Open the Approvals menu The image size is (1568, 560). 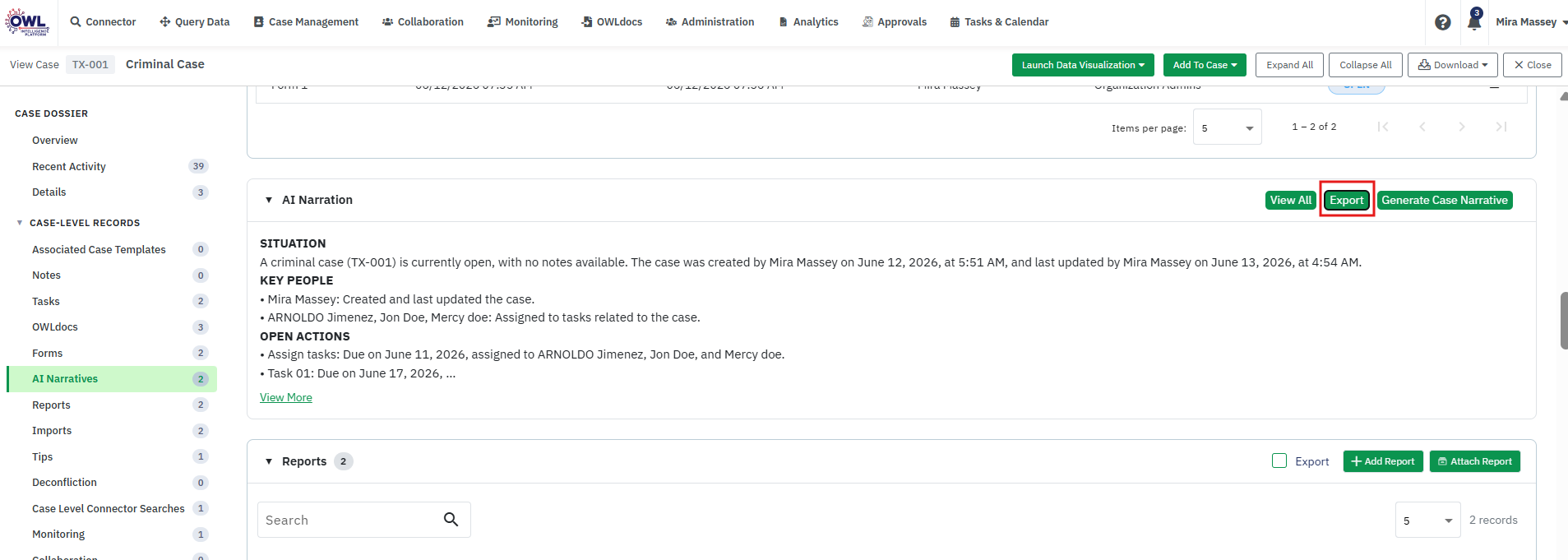point(894,22)
